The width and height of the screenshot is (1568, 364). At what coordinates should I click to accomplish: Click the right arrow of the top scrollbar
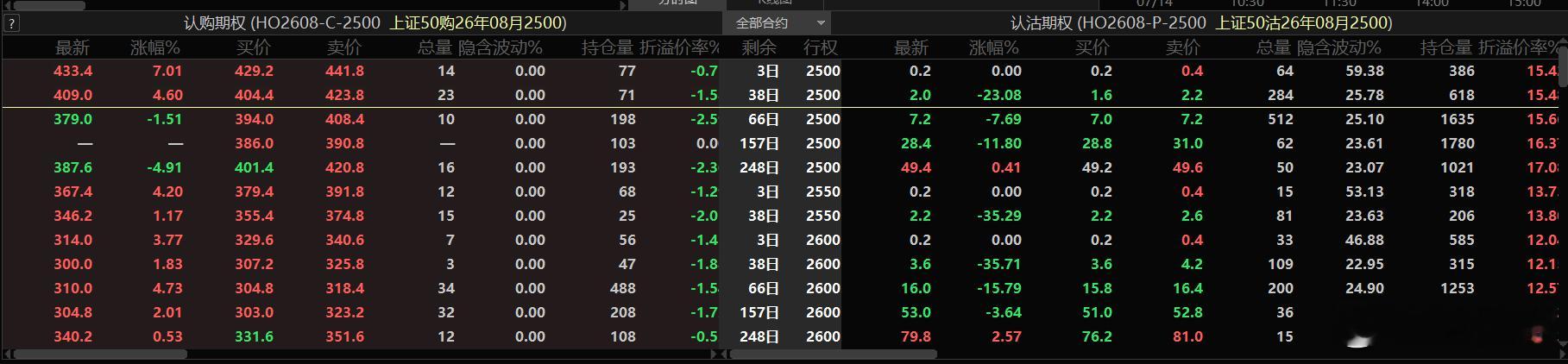coord(624,5)
